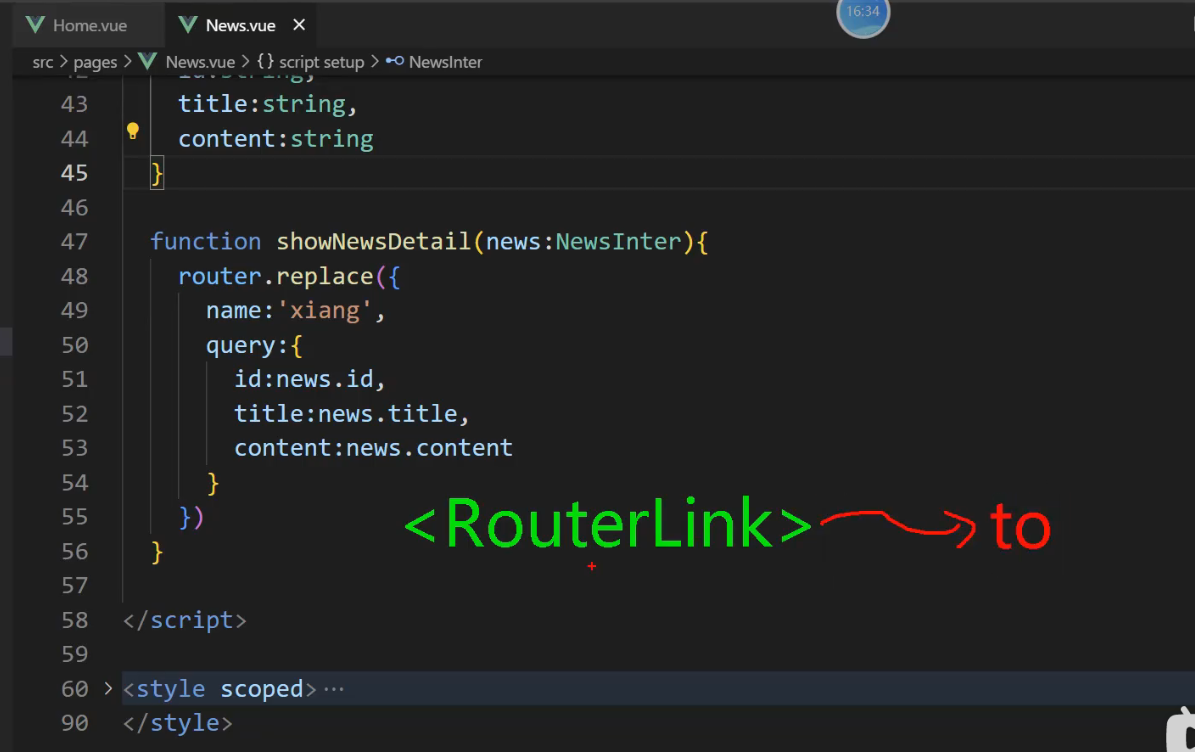Click 'content:news.content' on line 53
1195x754 pixels.
pos(373,448)
